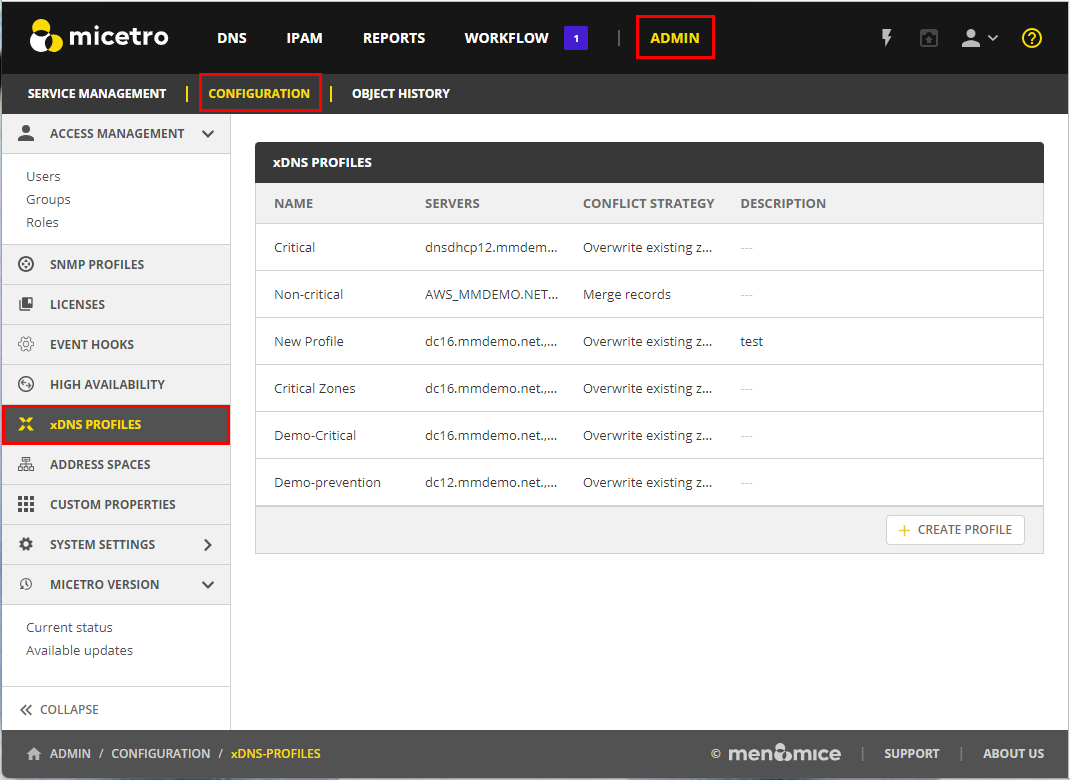Screen dimensions: 1070x780
Task: Click the Custom Properties grid icon
Action: (x=27, y=504)
